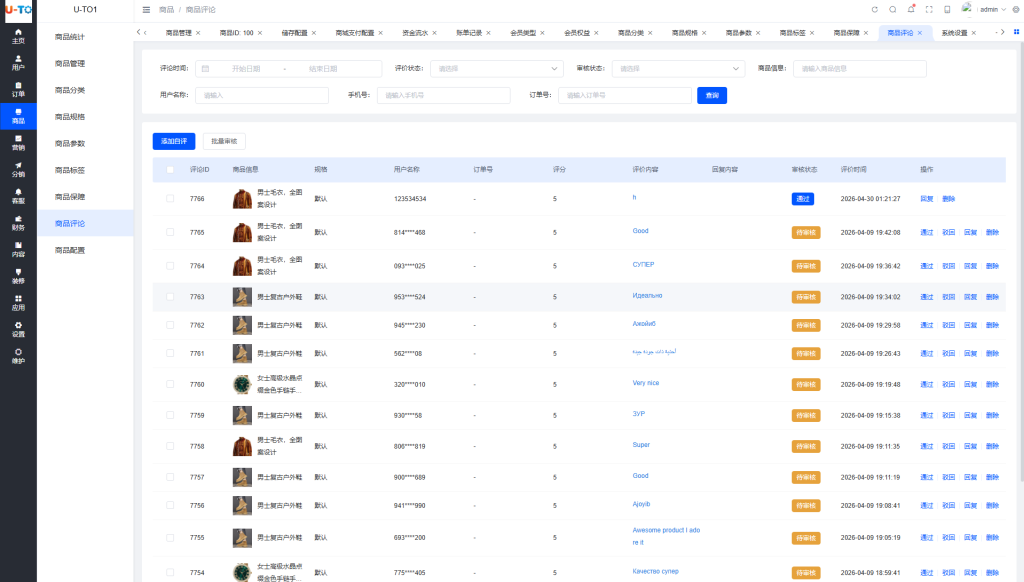Check the row for review 7761
The height and width of the screenshot is (582, 1024).
pos(170,353)
